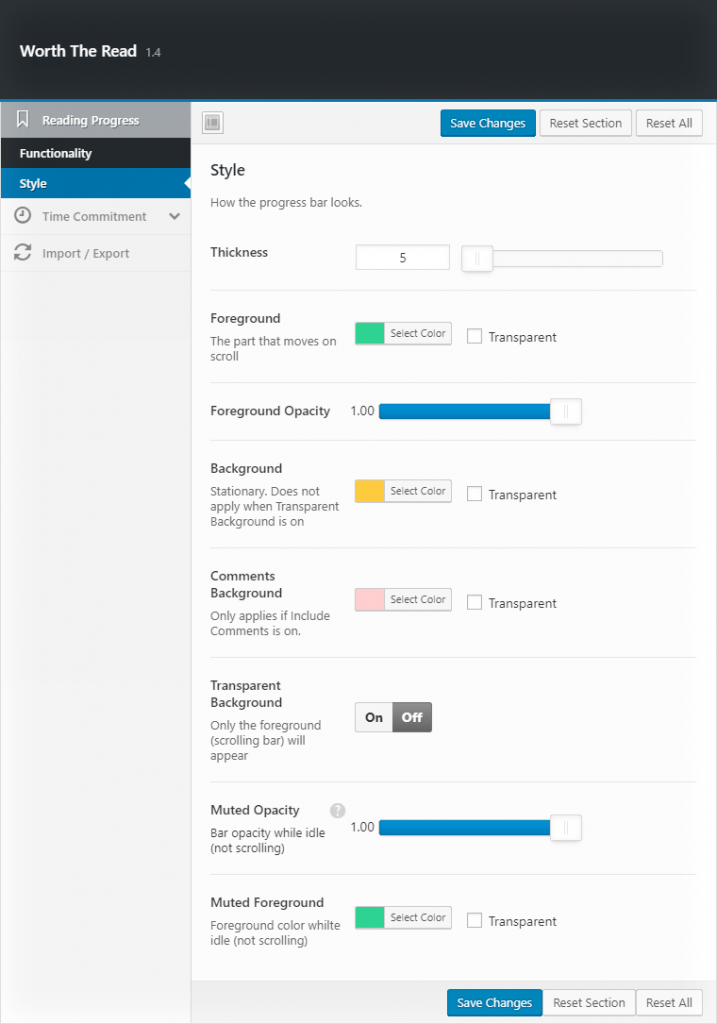Click the Reading Progress bookmark icon

(22, 119)
